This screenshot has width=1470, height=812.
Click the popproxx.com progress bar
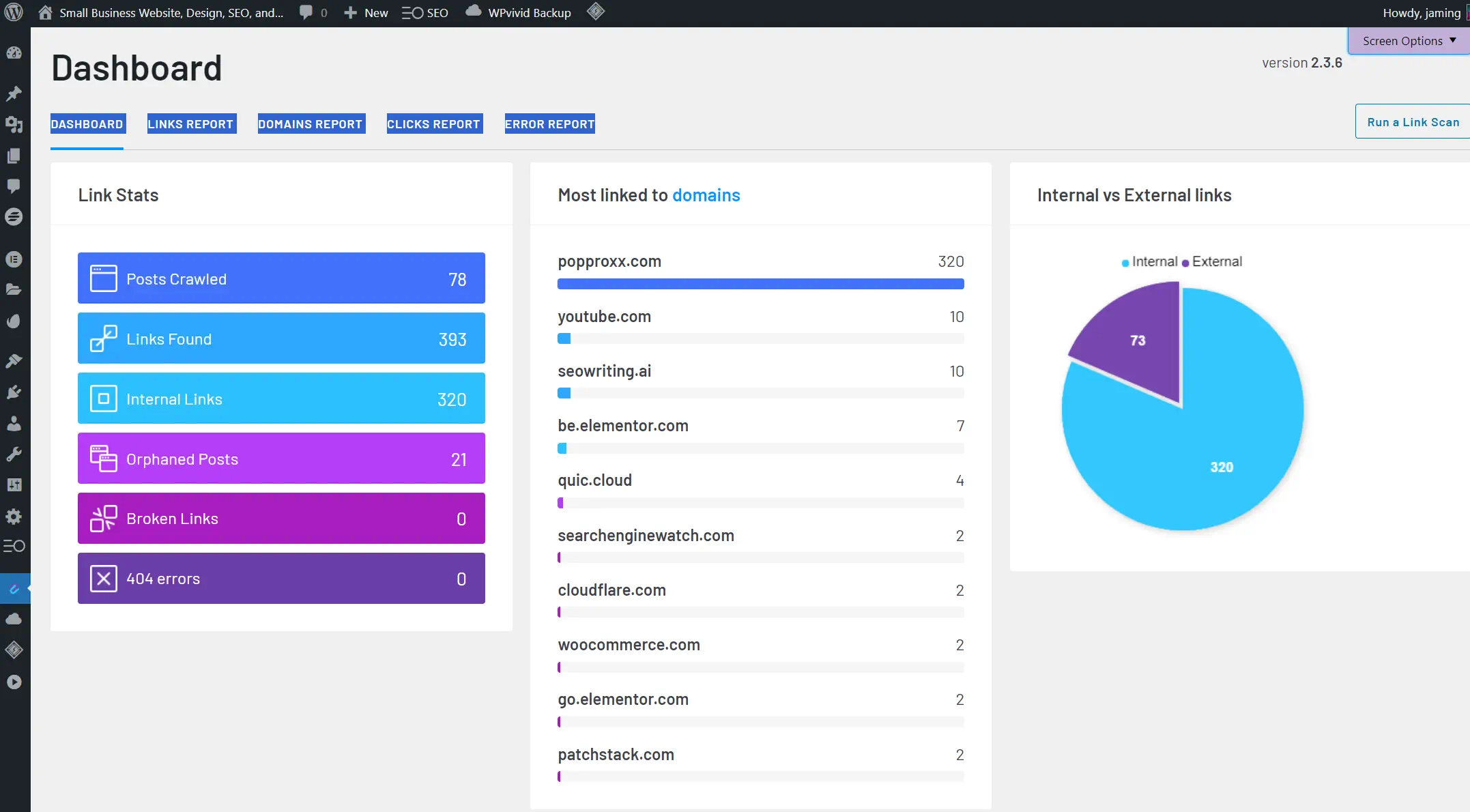[x=760, y=284]
